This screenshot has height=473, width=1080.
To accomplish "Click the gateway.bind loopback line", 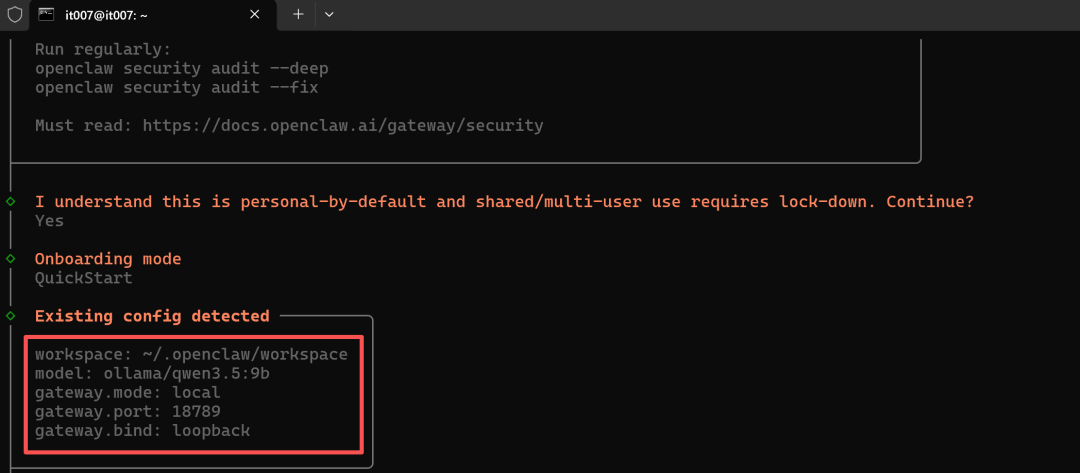I will coord(143,431).
